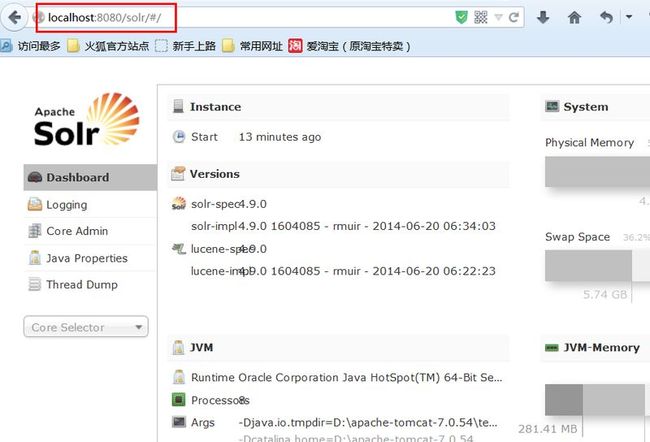Click the Versions section box icon

[x=178, y=173]
